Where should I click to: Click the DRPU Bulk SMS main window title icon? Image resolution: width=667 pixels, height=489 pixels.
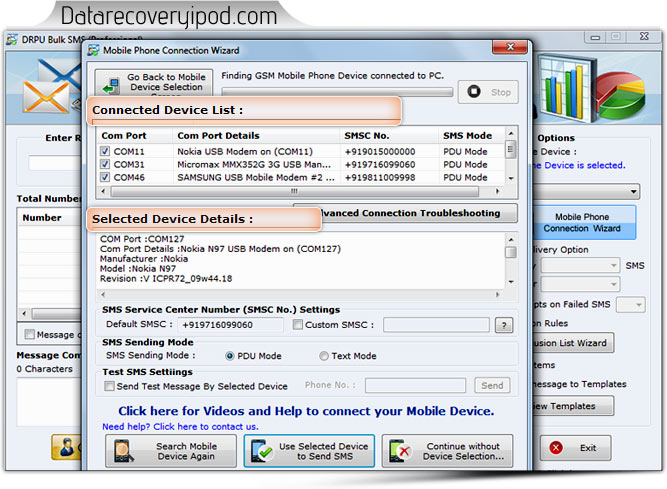point(12,40)
